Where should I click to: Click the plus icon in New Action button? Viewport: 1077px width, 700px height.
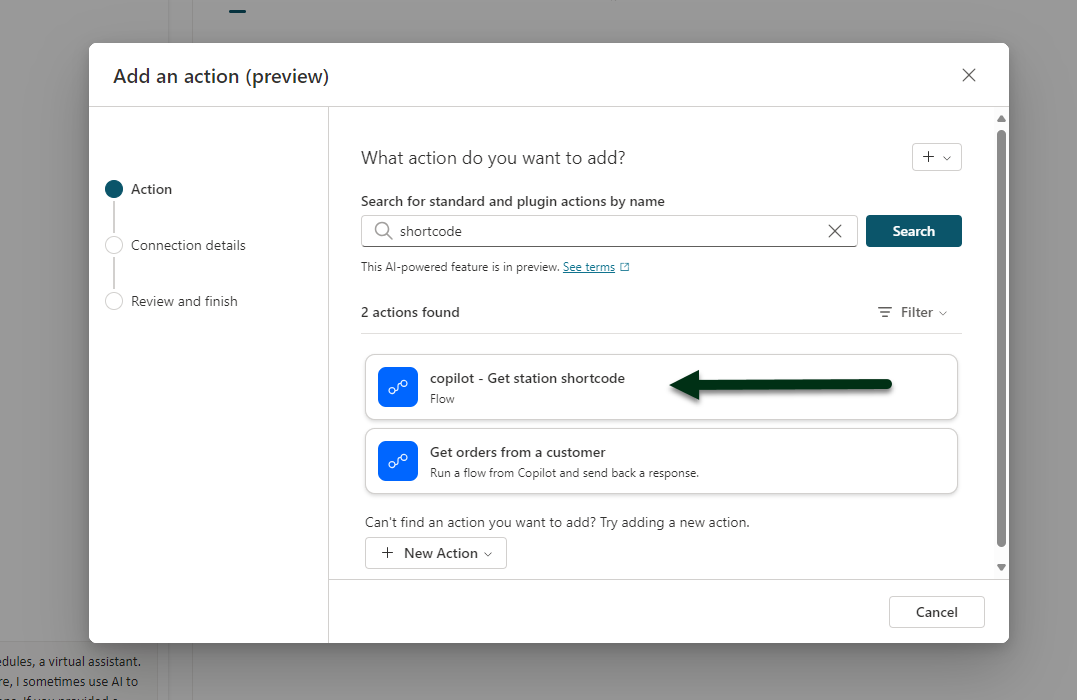click(x=387, y=553)
